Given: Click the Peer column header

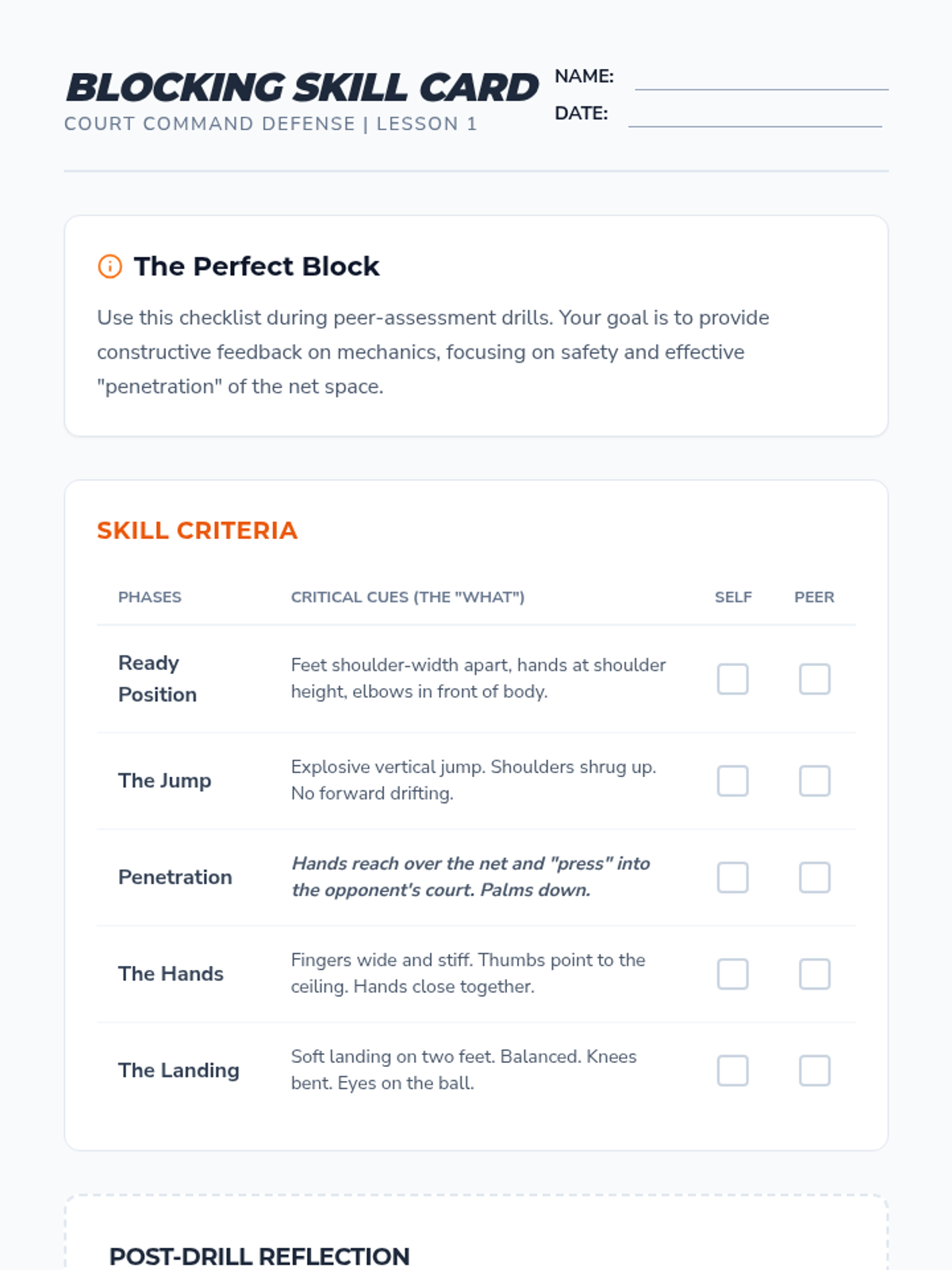Looking at the screenshot, I should point(814,597).
